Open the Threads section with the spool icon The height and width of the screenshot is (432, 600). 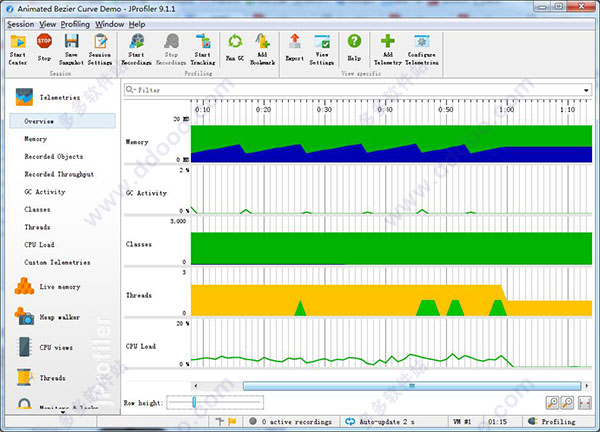(x=41, y=377)
